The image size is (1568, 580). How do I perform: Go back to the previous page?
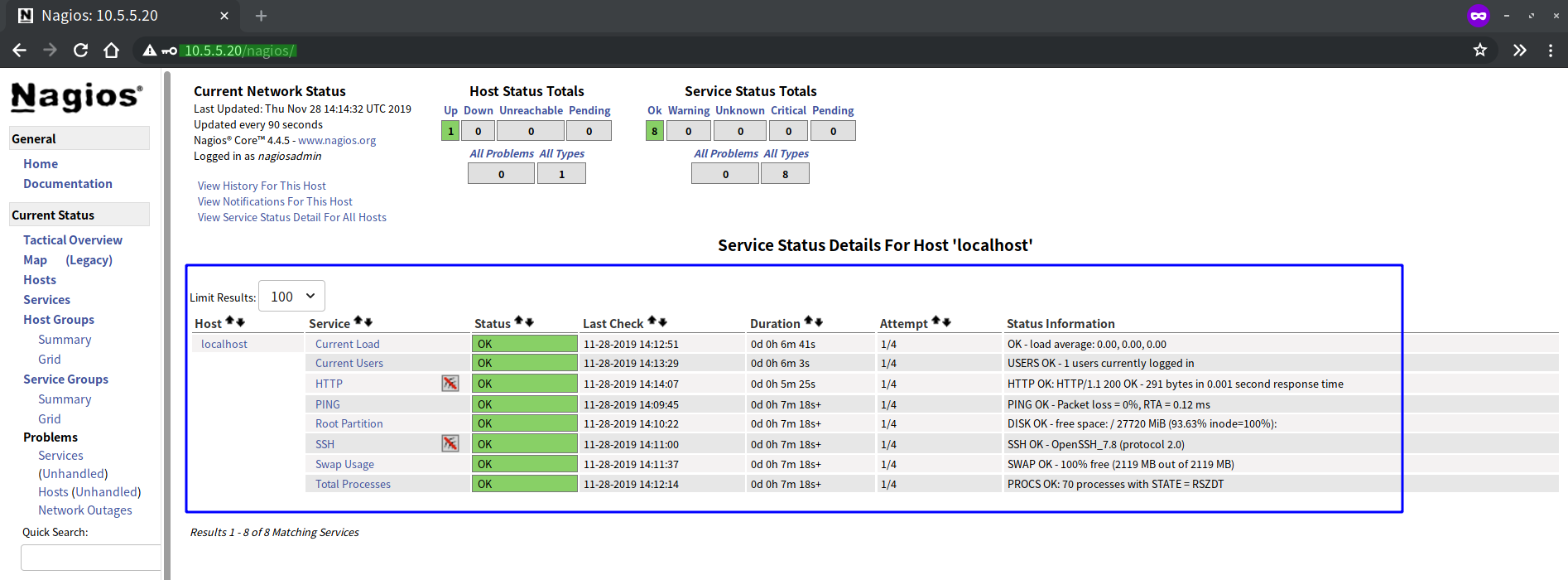point(20,51)
